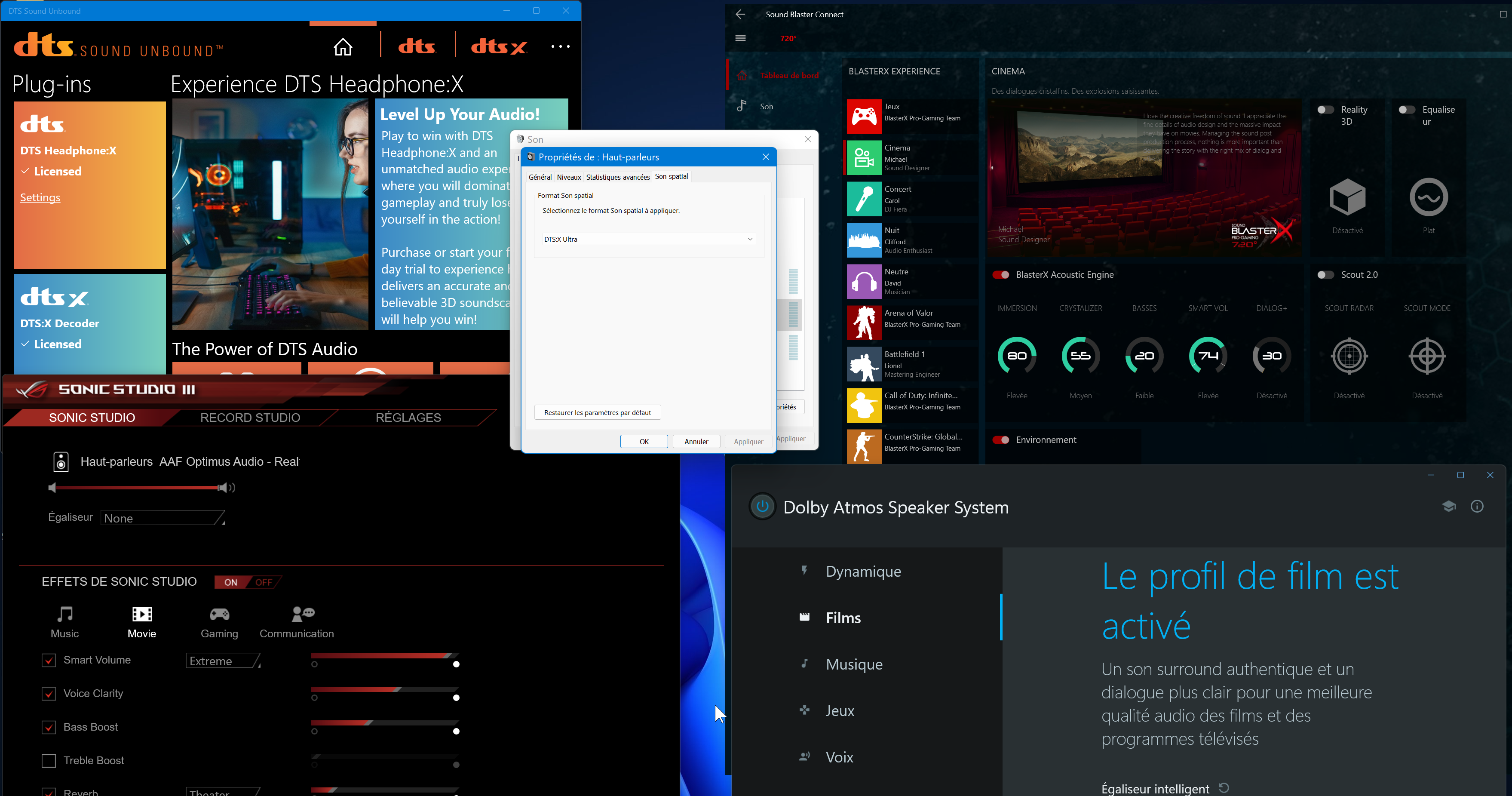Viewport: 1512px width, 796px height.
Task: Click the Settings link in DTS Sound Unbound
Action: [x=40, y=197]
